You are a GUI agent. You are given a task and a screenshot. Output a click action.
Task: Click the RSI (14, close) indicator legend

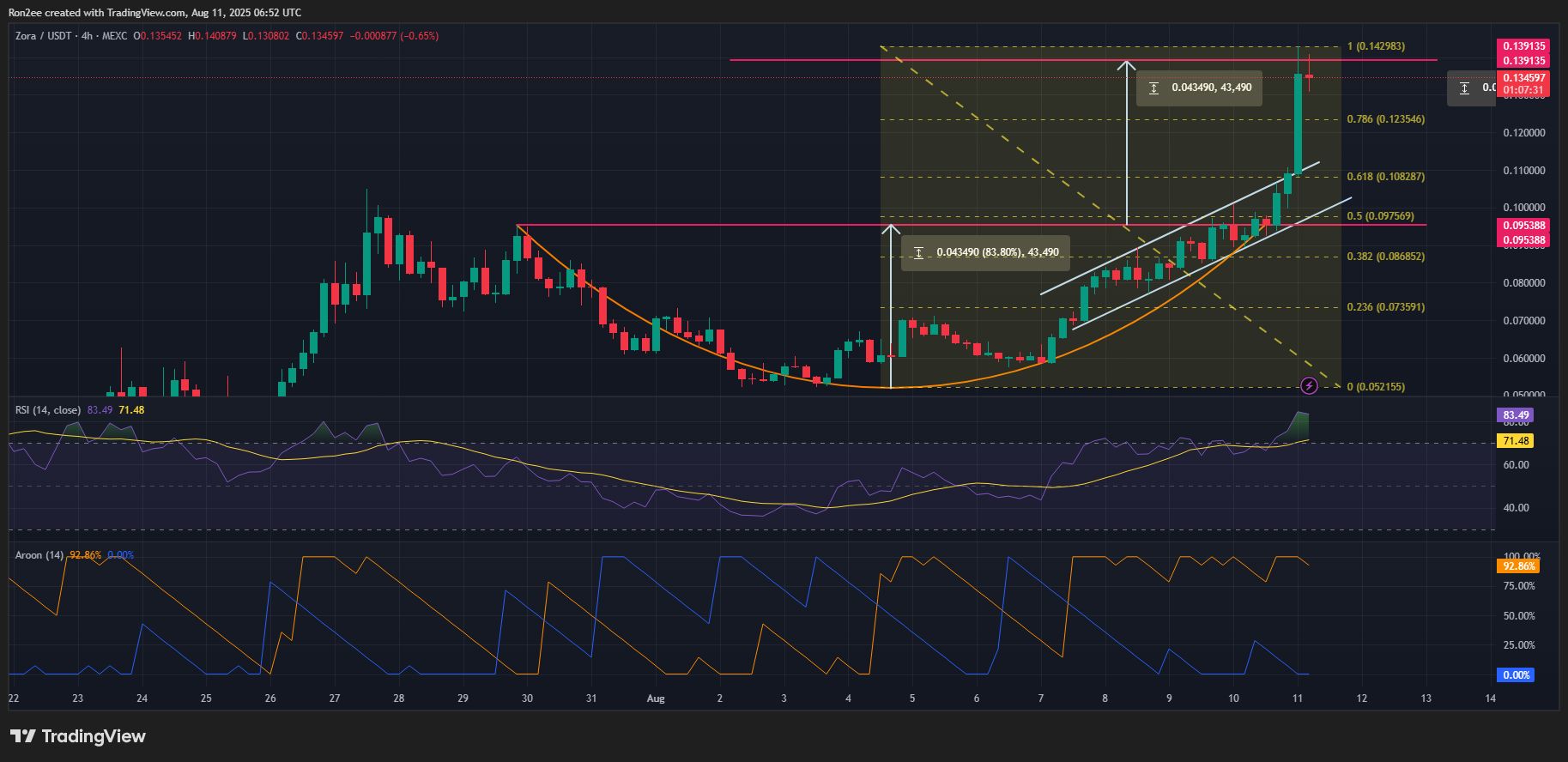(48, 410)
